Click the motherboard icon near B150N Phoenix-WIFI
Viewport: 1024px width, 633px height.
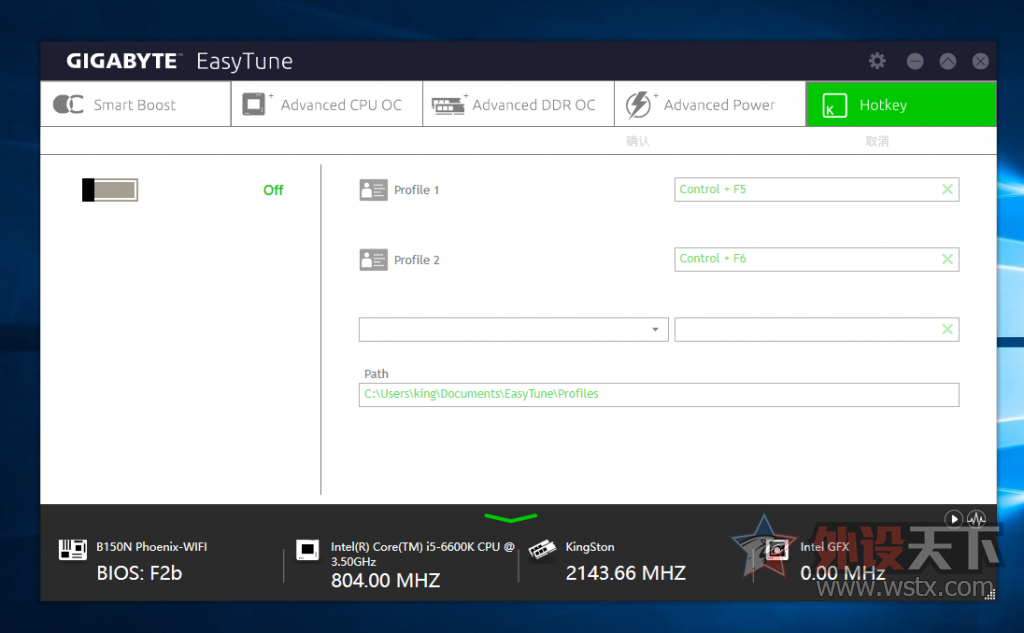pyautogui.click(x=72, y=549)
